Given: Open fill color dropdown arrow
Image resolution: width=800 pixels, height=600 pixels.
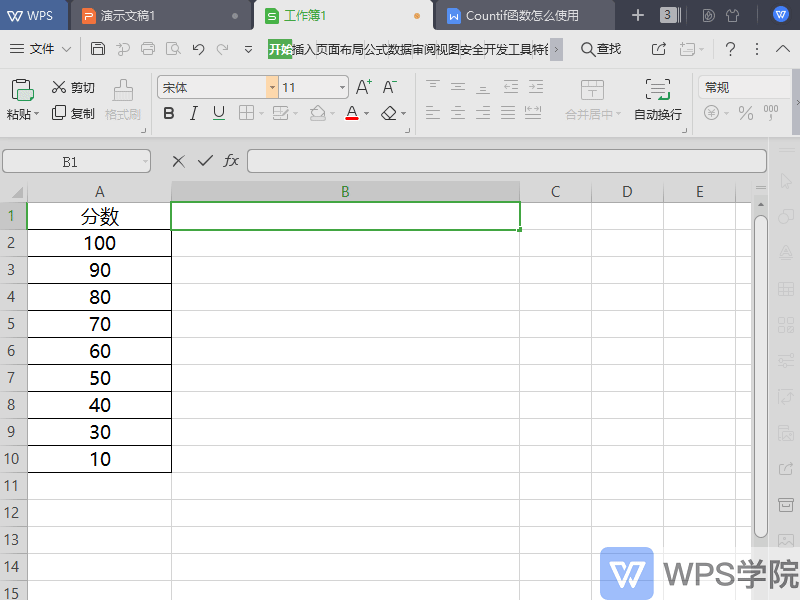Looking at the screenshot, I should point(332,113).
